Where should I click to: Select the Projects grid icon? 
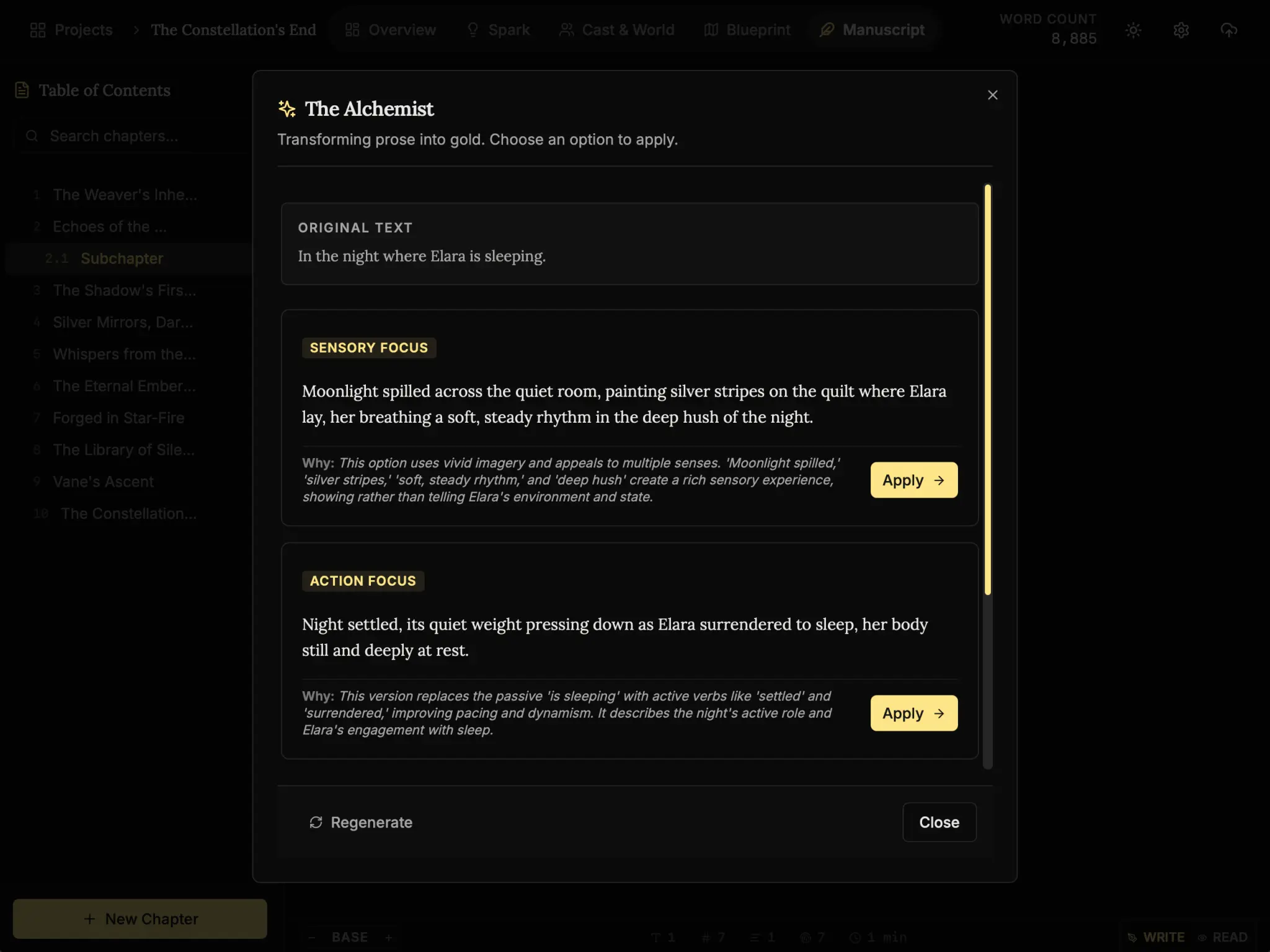pyautogui.click(x=38, y=29)
